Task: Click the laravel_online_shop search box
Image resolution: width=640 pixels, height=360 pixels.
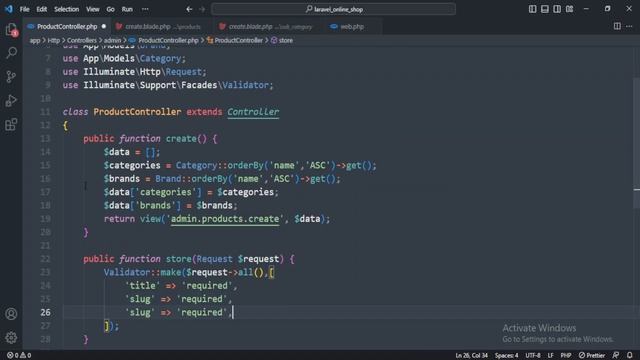Action: [333, 9]
